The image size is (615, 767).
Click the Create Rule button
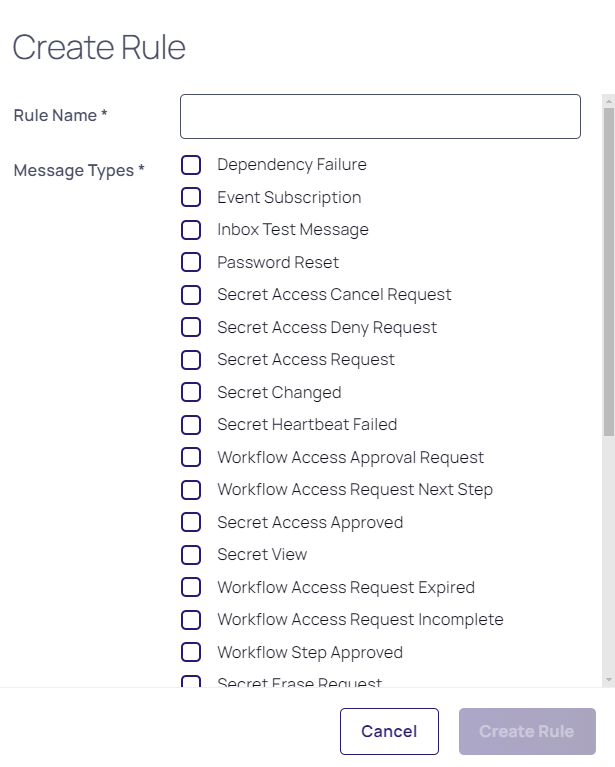click(527, 731)
